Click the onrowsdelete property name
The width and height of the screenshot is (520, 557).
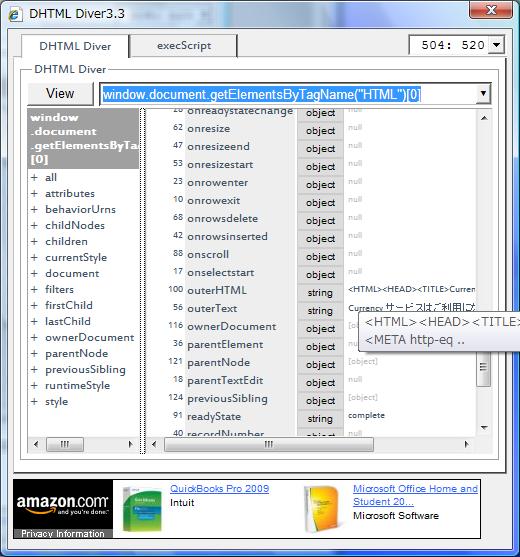pyautogui.click(x=222, y=218)
